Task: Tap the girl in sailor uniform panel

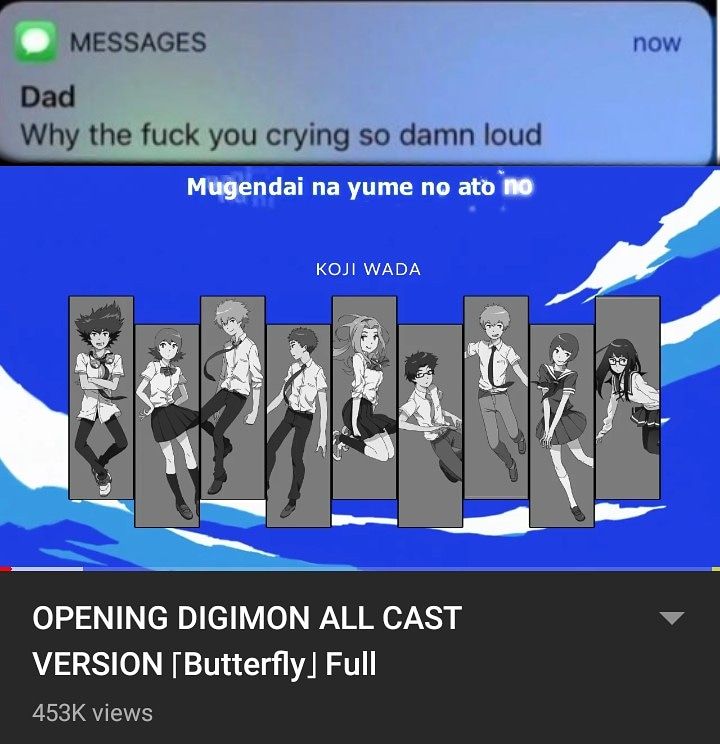Action: 561,426
